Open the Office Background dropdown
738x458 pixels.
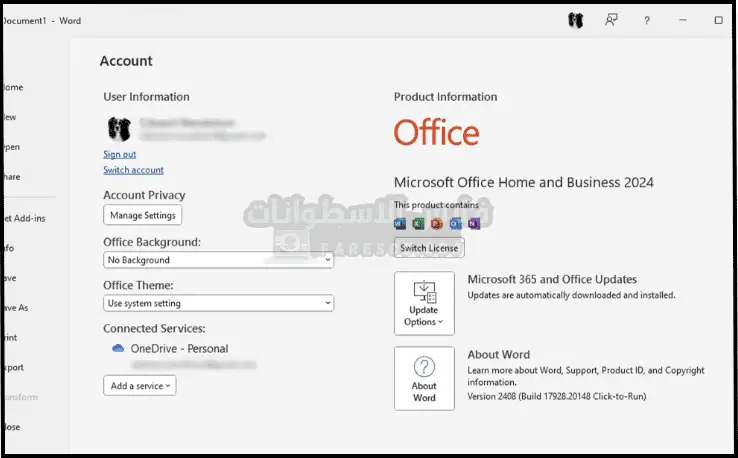(218, 260)
